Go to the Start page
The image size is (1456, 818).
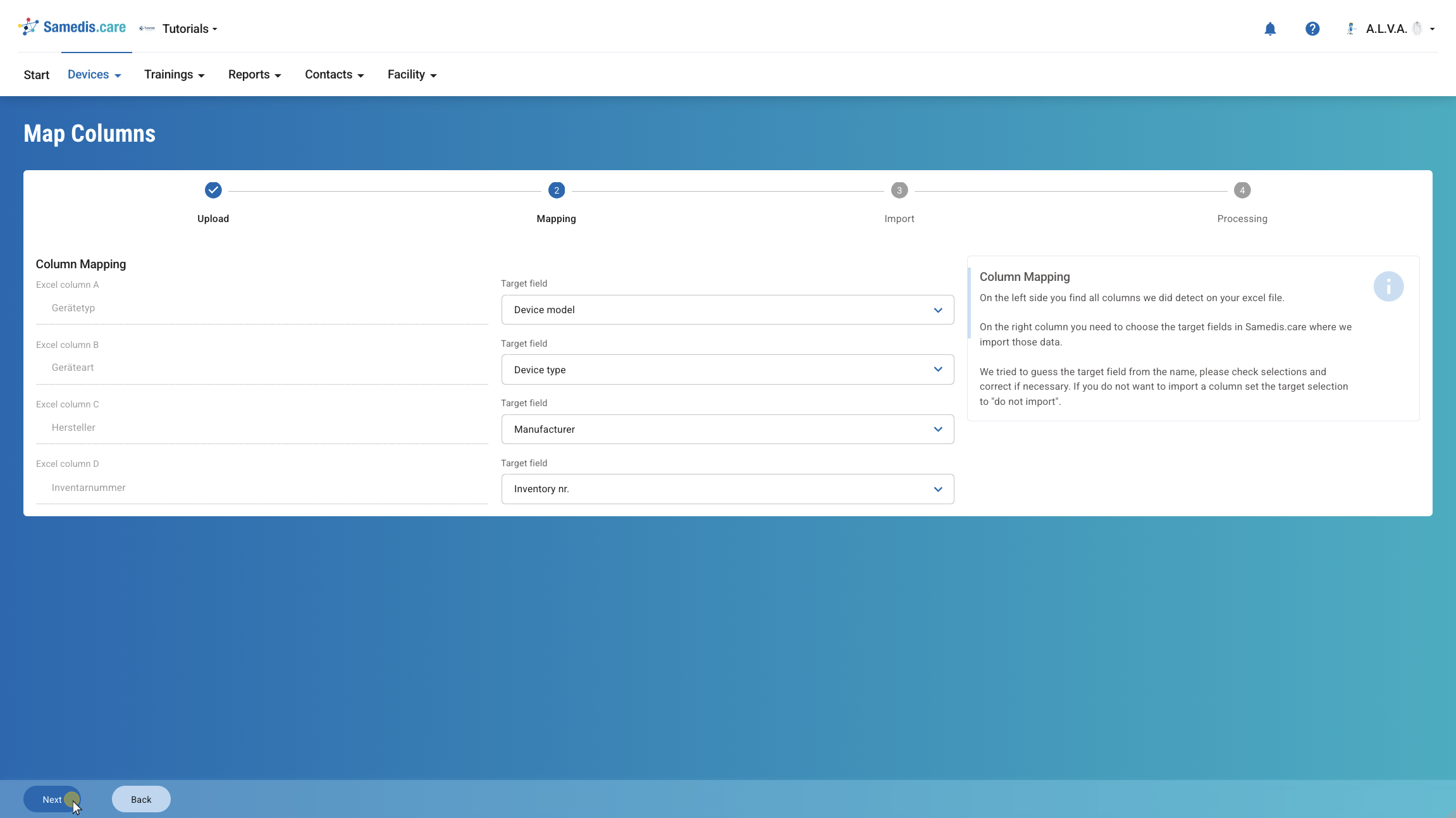(x=37, y=75)
